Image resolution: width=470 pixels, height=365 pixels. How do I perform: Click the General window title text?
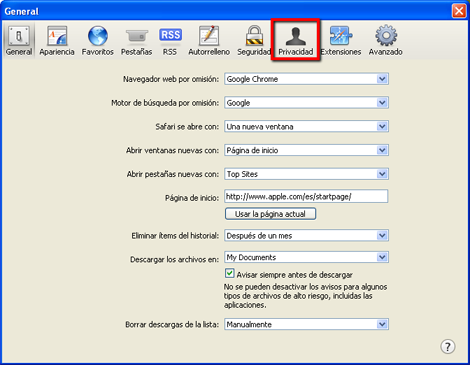[21, 11]
